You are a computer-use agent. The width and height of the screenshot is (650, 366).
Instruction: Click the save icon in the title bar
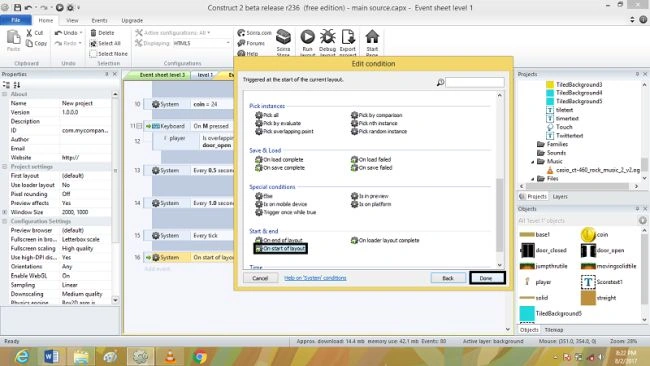pos(17,7)
